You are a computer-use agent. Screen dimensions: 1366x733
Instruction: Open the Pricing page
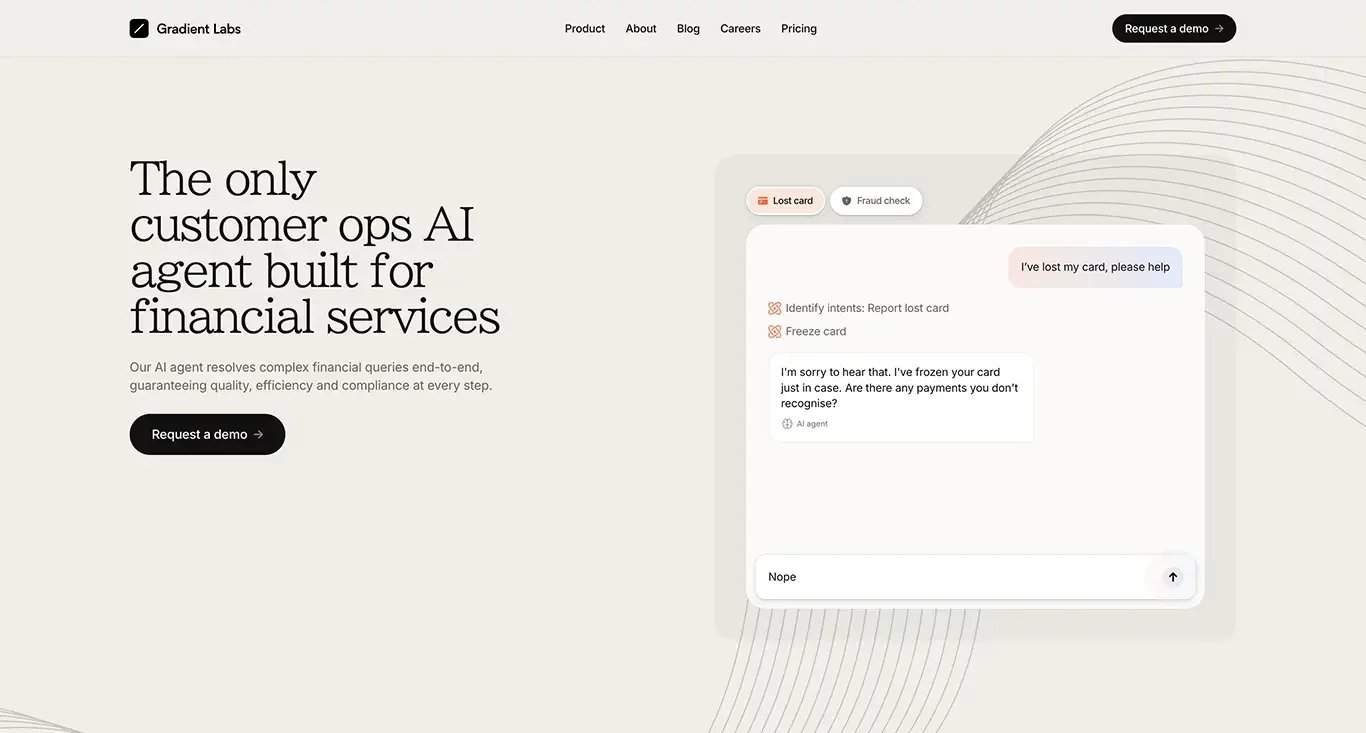(x=799, y=29)
